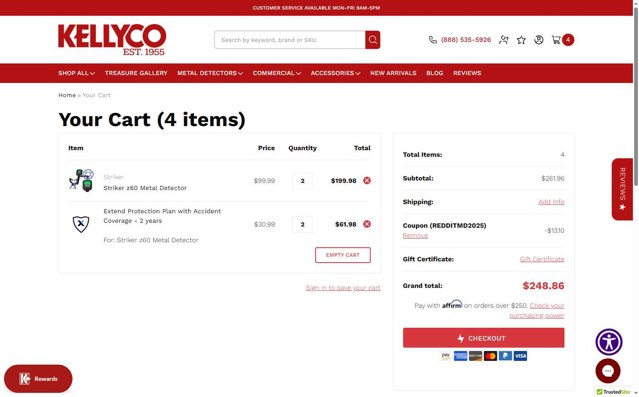Click Add Info for shipping
Screen dimensions: 639x397
[x=551, y=202]
